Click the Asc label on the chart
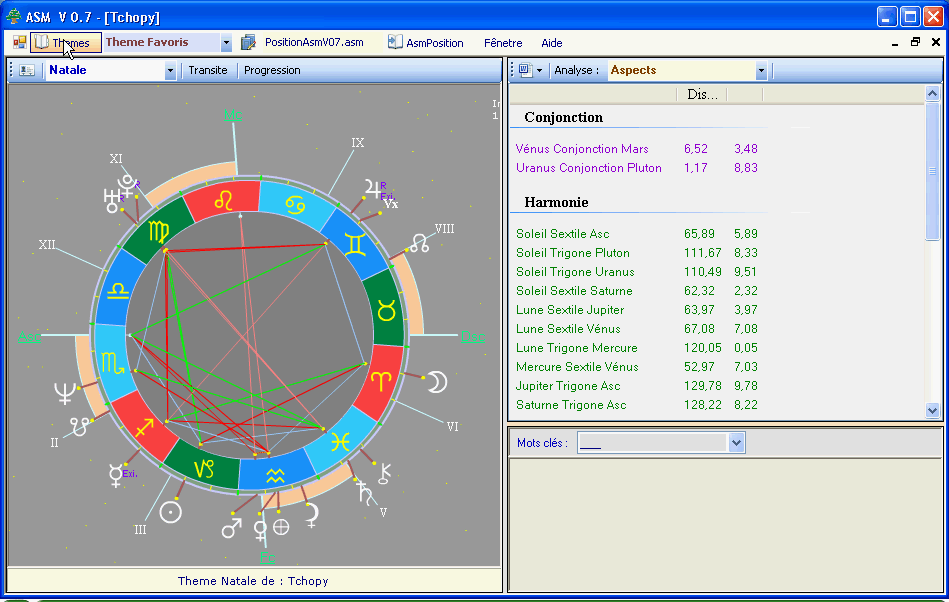 pyautogui.click(x=29, y=337)
